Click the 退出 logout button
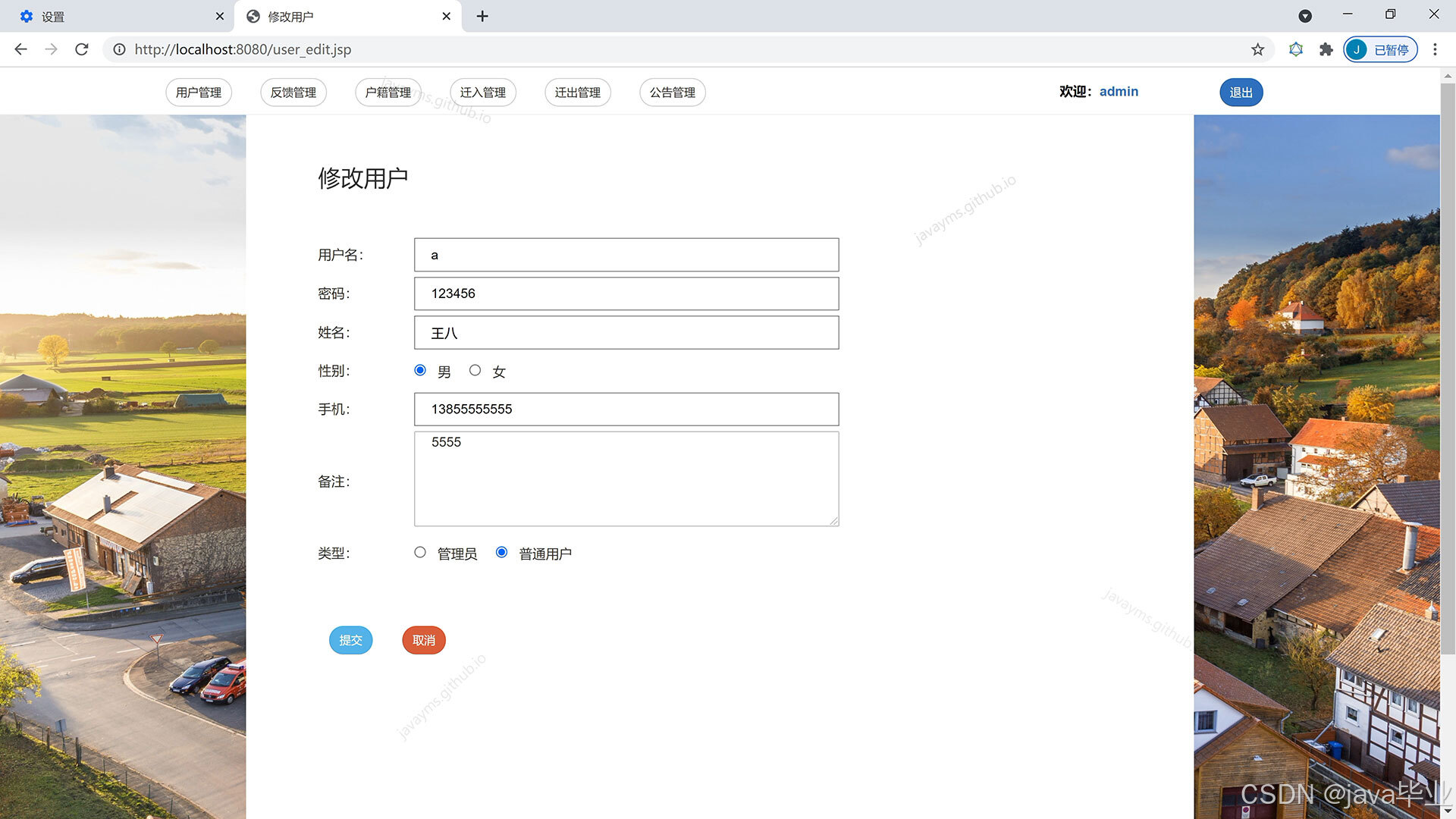1456x819 pixels. 1241,93
